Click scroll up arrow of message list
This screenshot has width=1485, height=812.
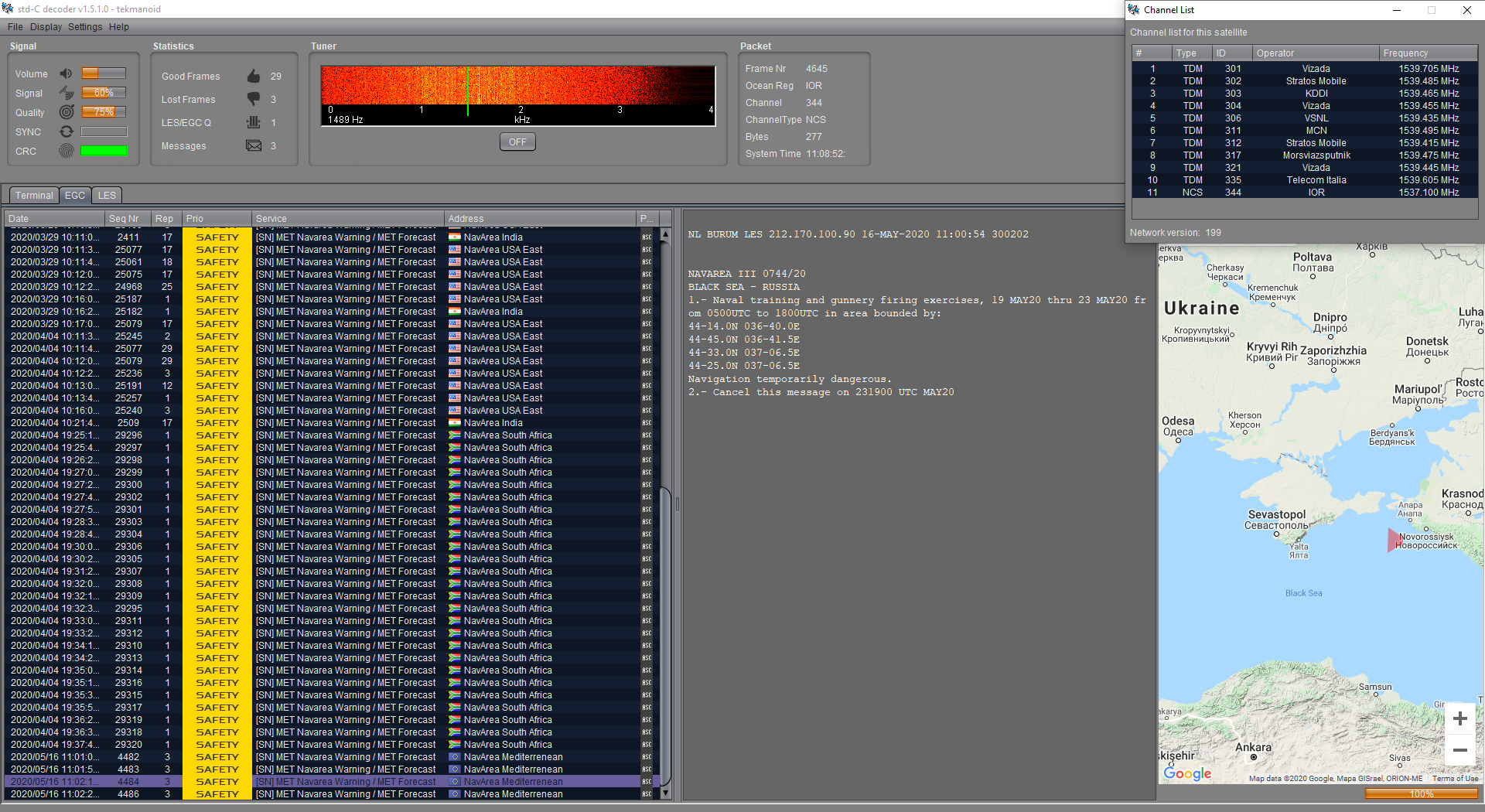coord(665,234)
